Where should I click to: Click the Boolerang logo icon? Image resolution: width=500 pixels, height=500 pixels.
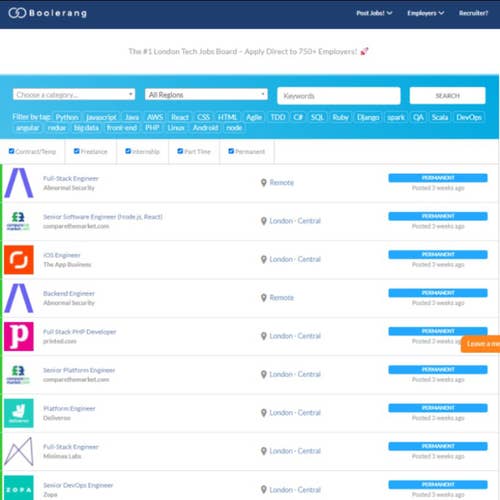point(17,13)
